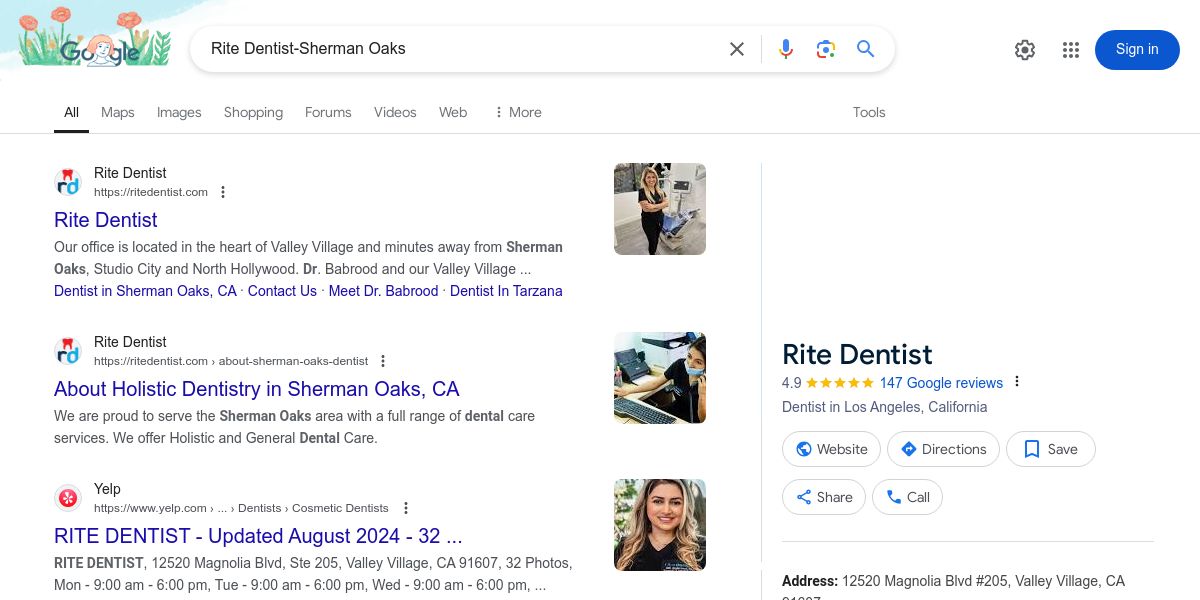The width and height of the screenshot is (1200, 600).
Task: Click the Yelp favicon icon
Action: click(68, 498)
